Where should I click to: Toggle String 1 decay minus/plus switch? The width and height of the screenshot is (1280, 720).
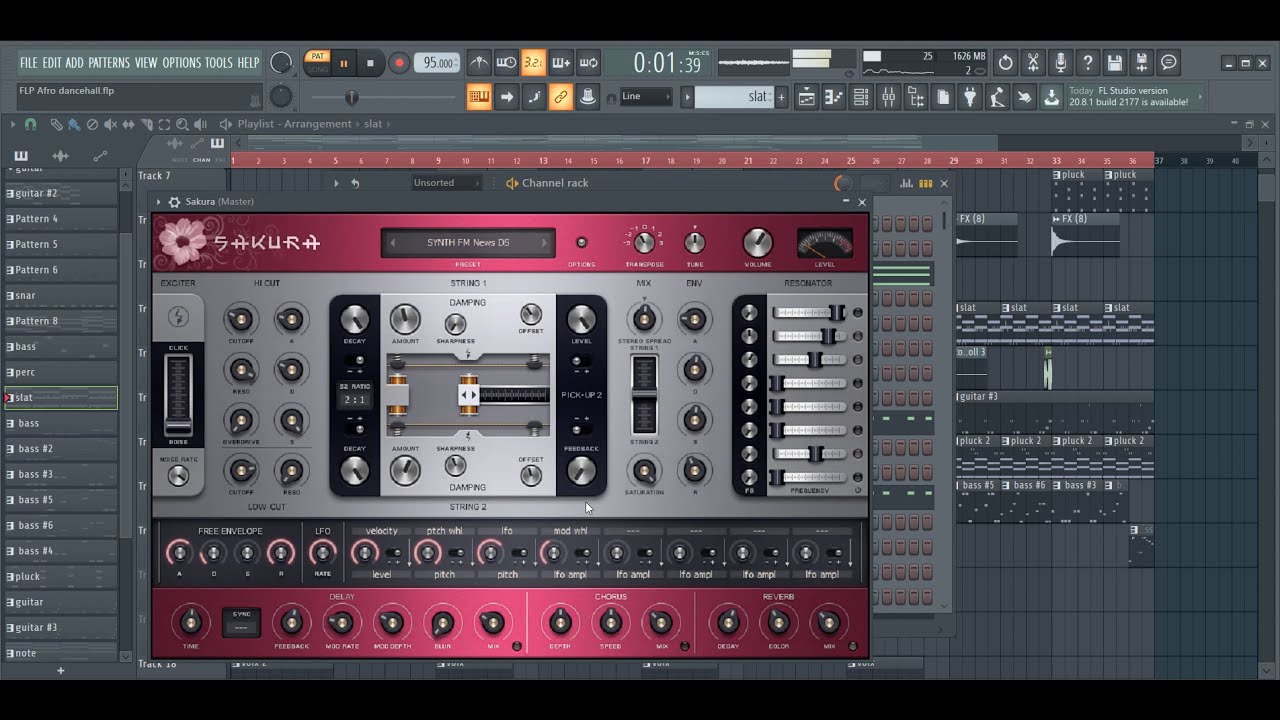[355, 361]
